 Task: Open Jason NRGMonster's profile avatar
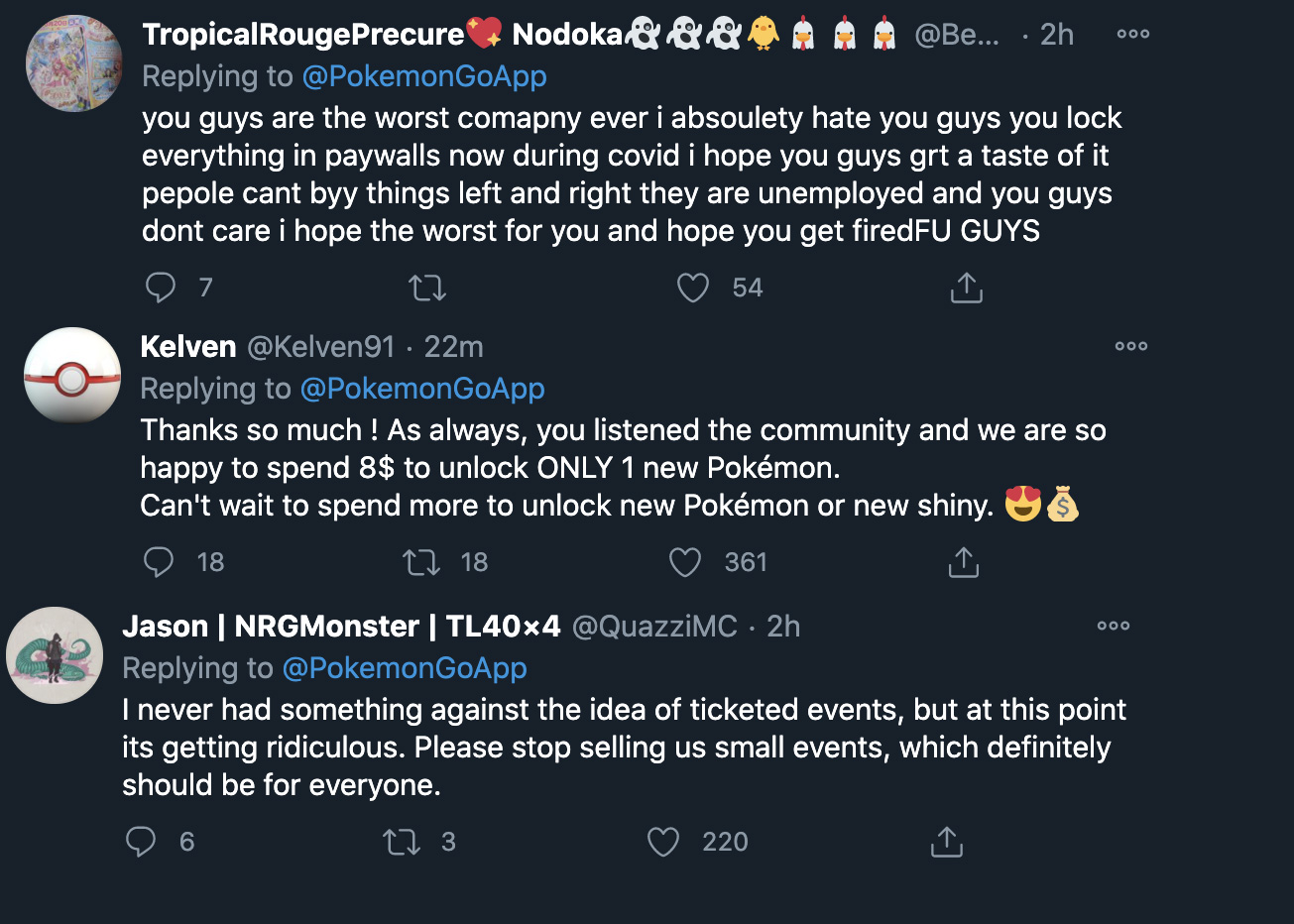55,655
